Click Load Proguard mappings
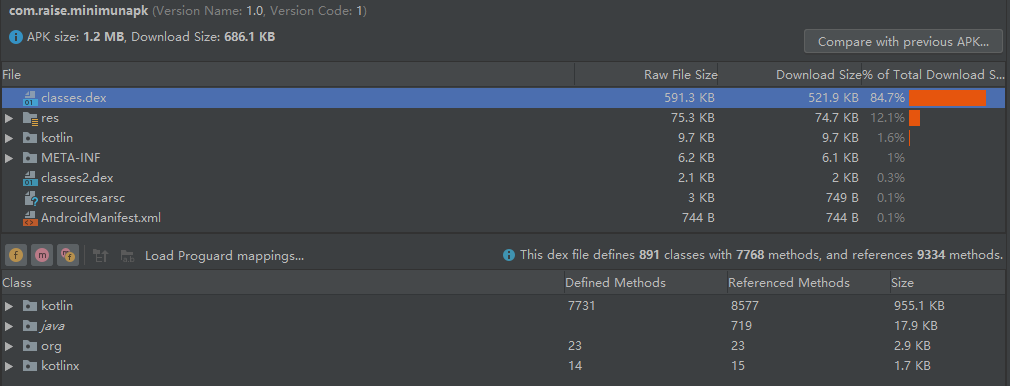The width and height of the screenshot is (1010, 386). (x=224, y=256)
